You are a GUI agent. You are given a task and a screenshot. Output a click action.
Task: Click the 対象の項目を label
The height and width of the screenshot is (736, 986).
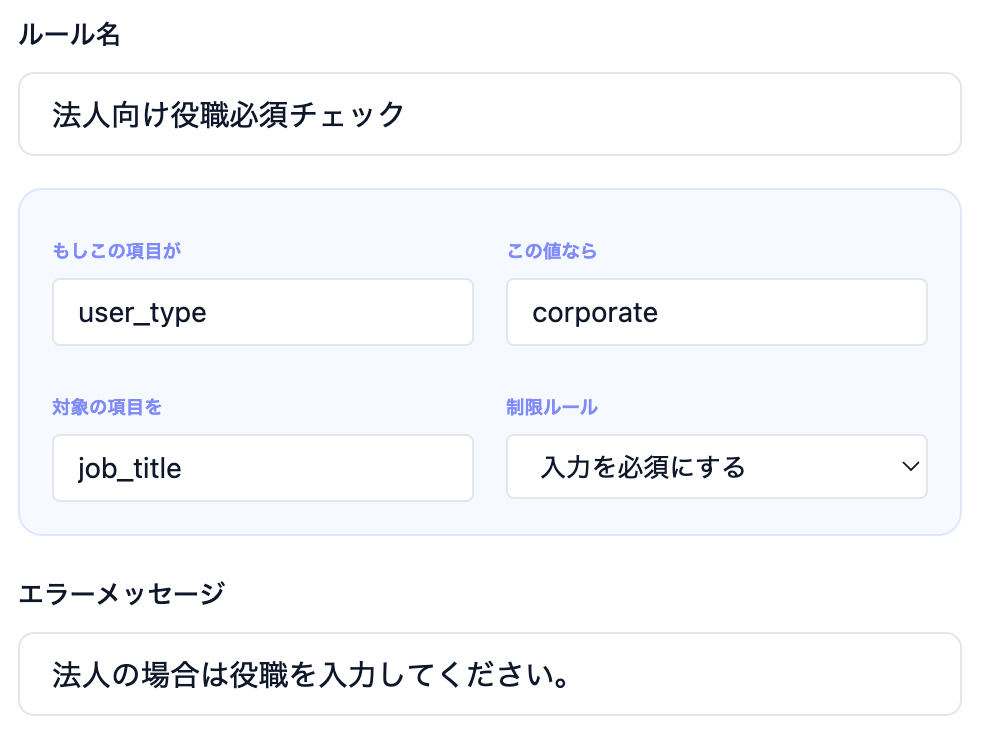pyautogui.click(x=107, y=407)
